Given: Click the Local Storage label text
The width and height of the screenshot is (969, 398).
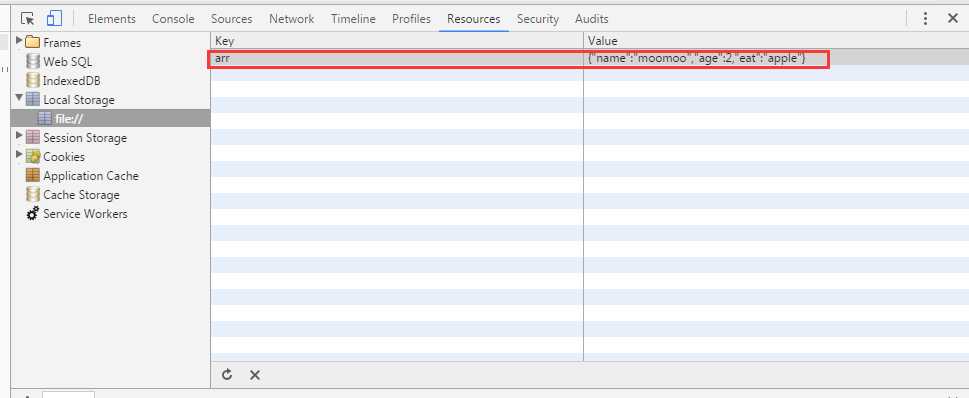Looking at the screenshot, I should (79, 100).
